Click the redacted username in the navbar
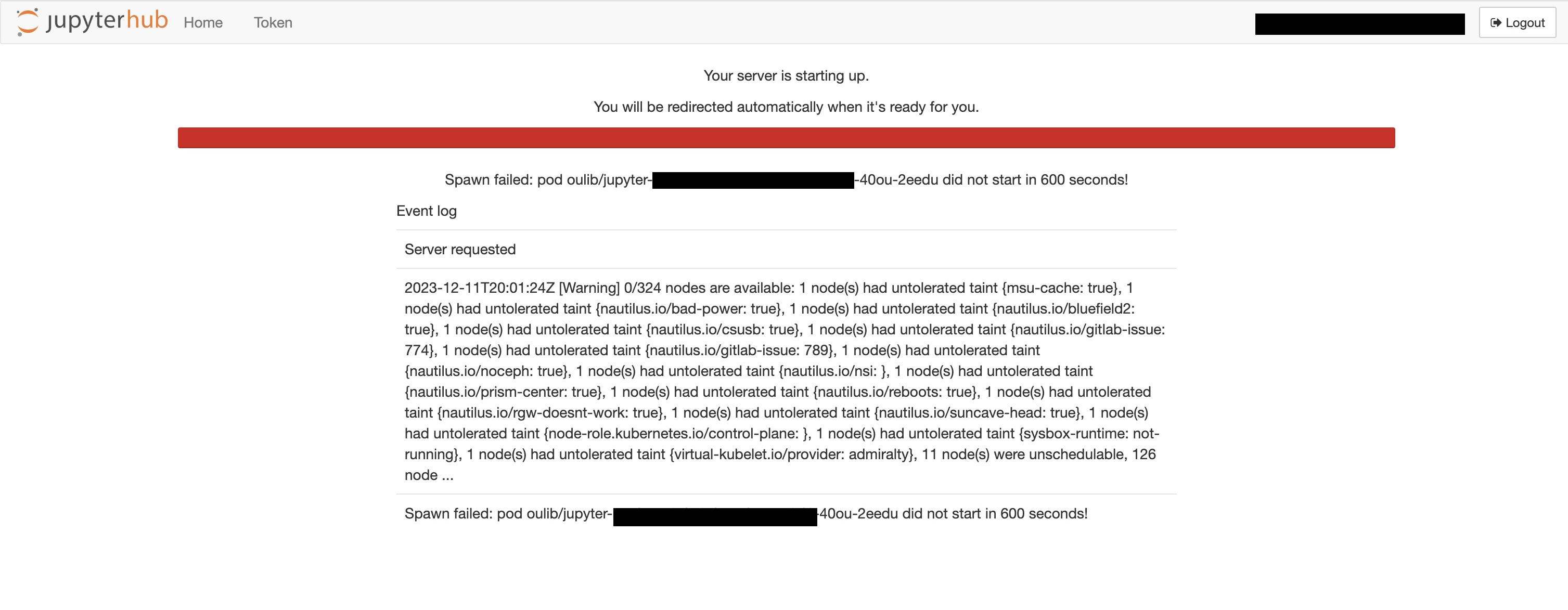 coord(1359,24)
